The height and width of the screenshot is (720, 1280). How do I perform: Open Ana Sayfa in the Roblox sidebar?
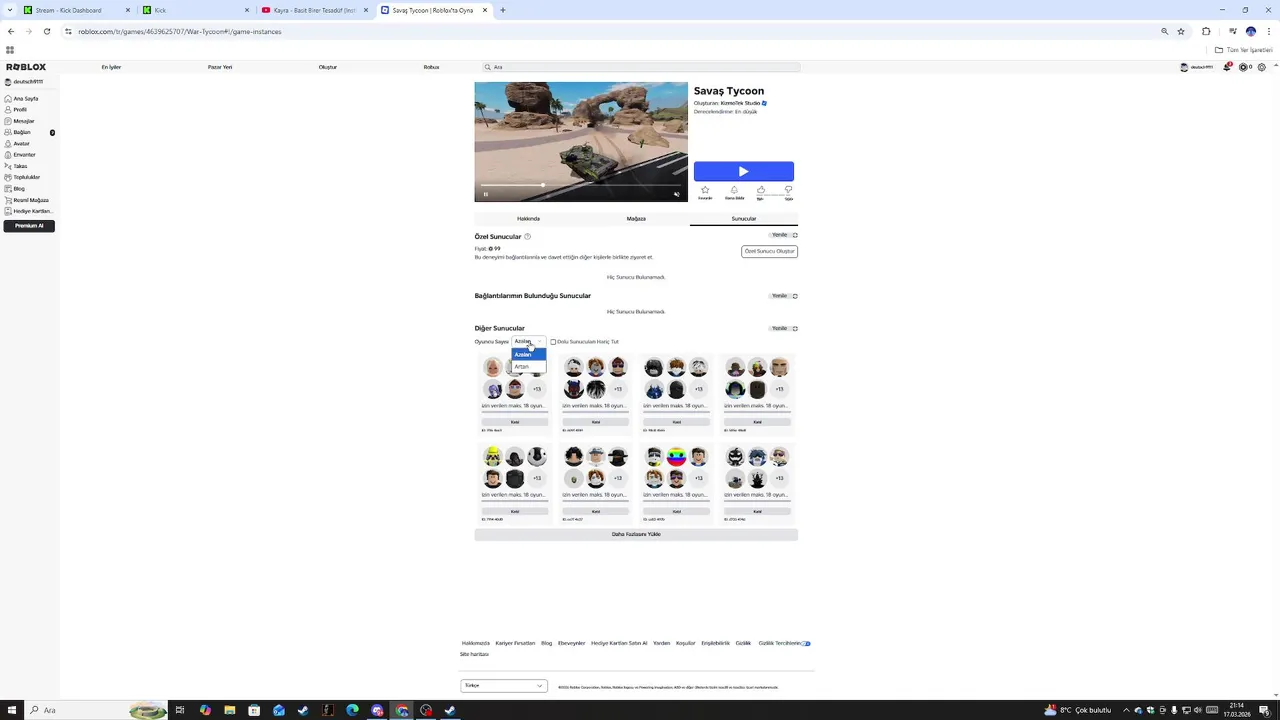(x=22, y=99)
